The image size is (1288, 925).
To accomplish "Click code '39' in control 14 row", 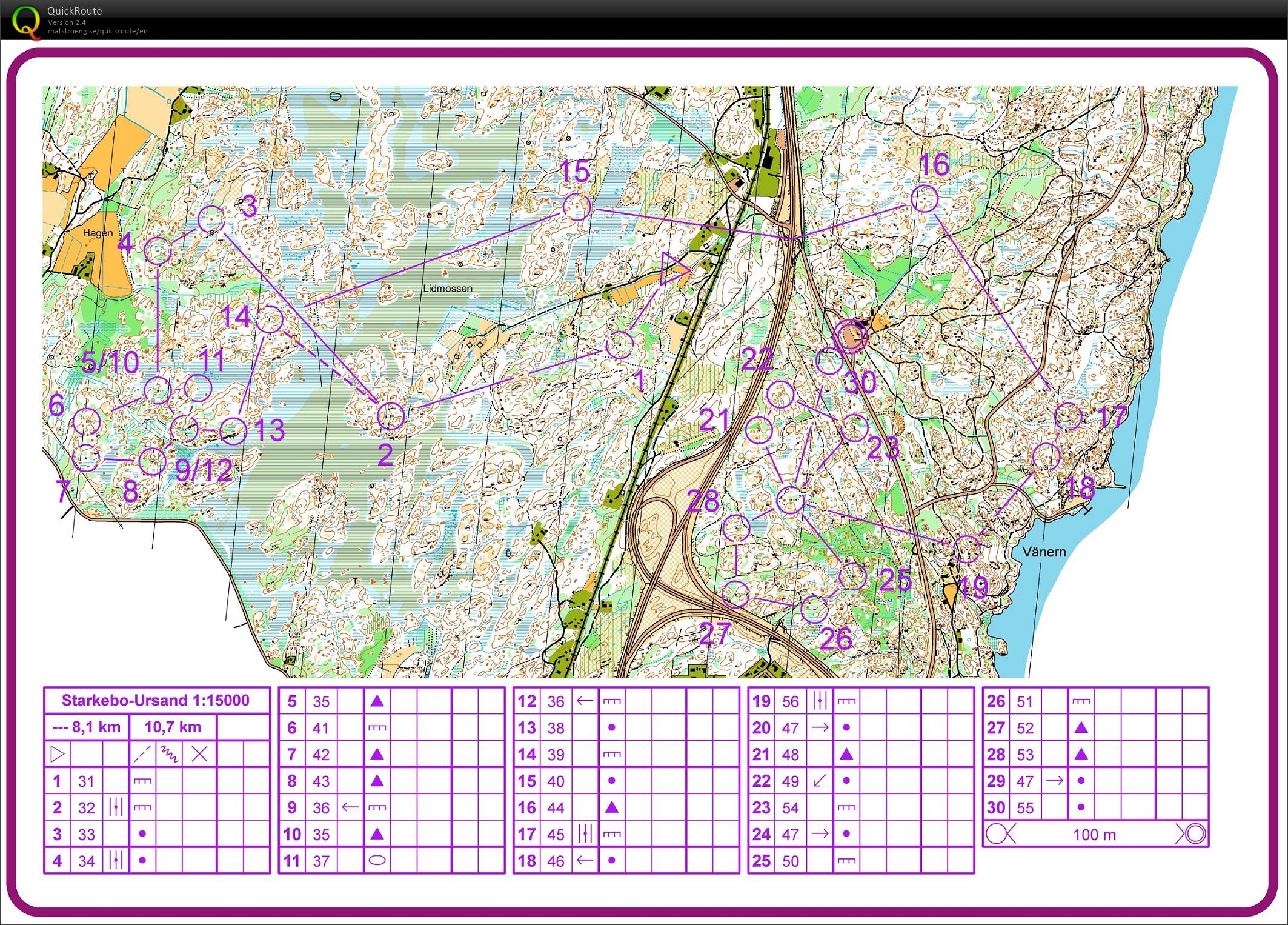I will 555,755.
